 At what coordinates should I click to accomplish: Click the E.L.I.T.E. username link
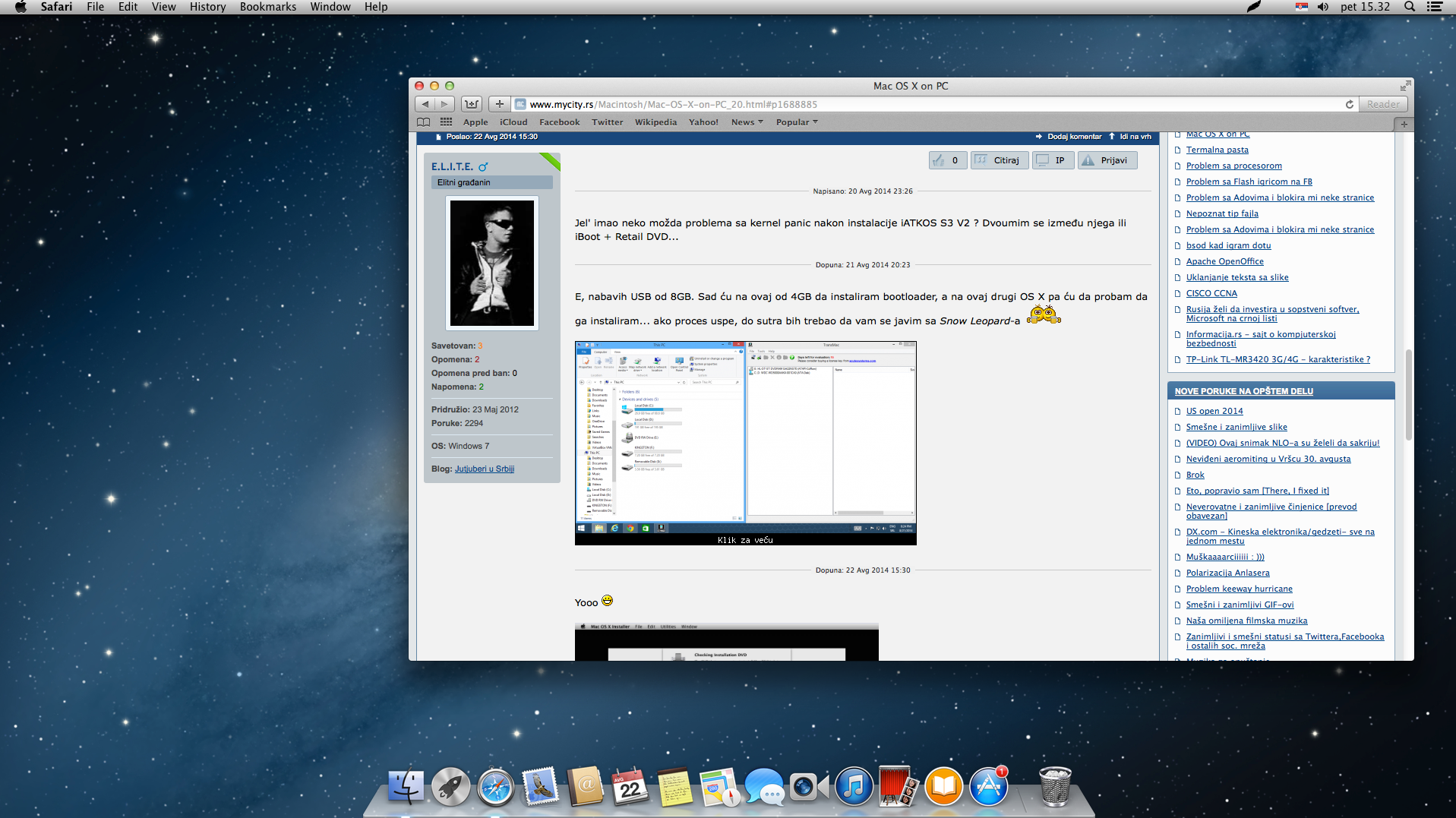[452, 166]
